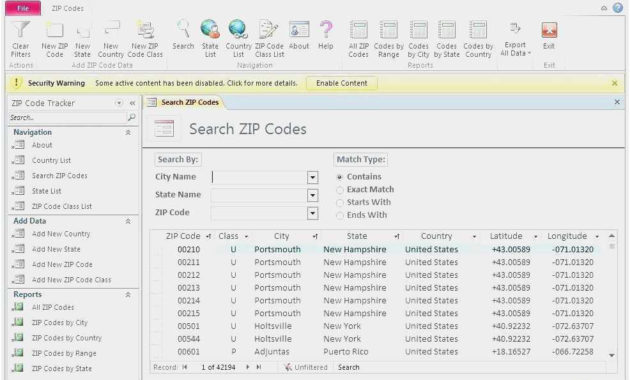Screen dimensions: 630x380
Task: Go to first record navigation arrow
Action: [x=184, y=367]
